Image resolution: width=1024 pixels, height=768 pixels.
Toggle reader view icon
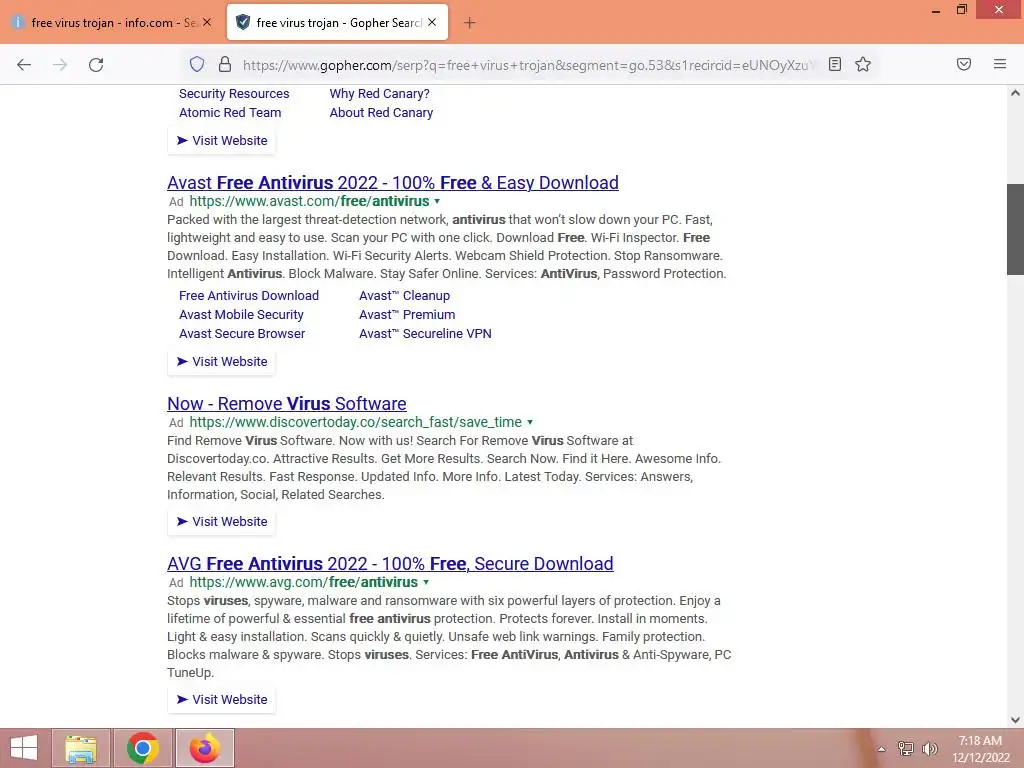point(835,64)
